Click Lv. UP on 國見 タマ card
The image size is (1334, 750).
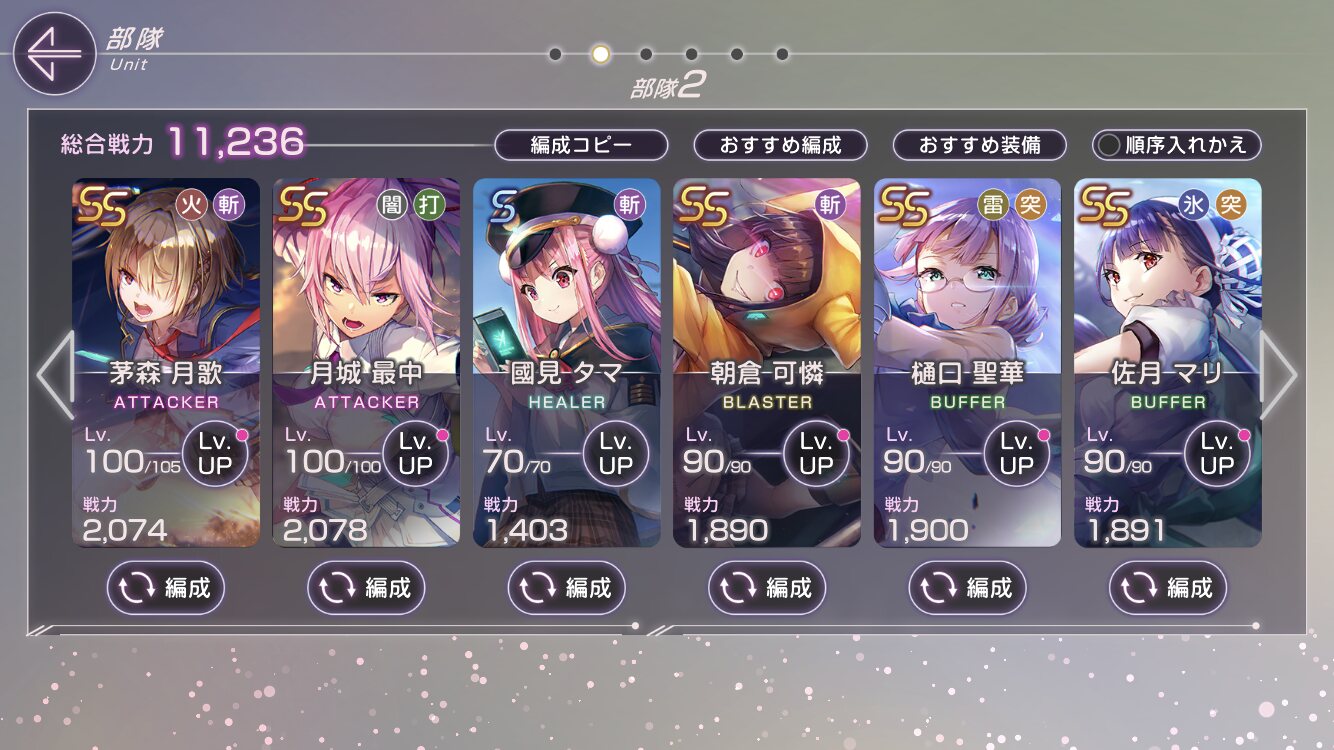coord(616,453)
